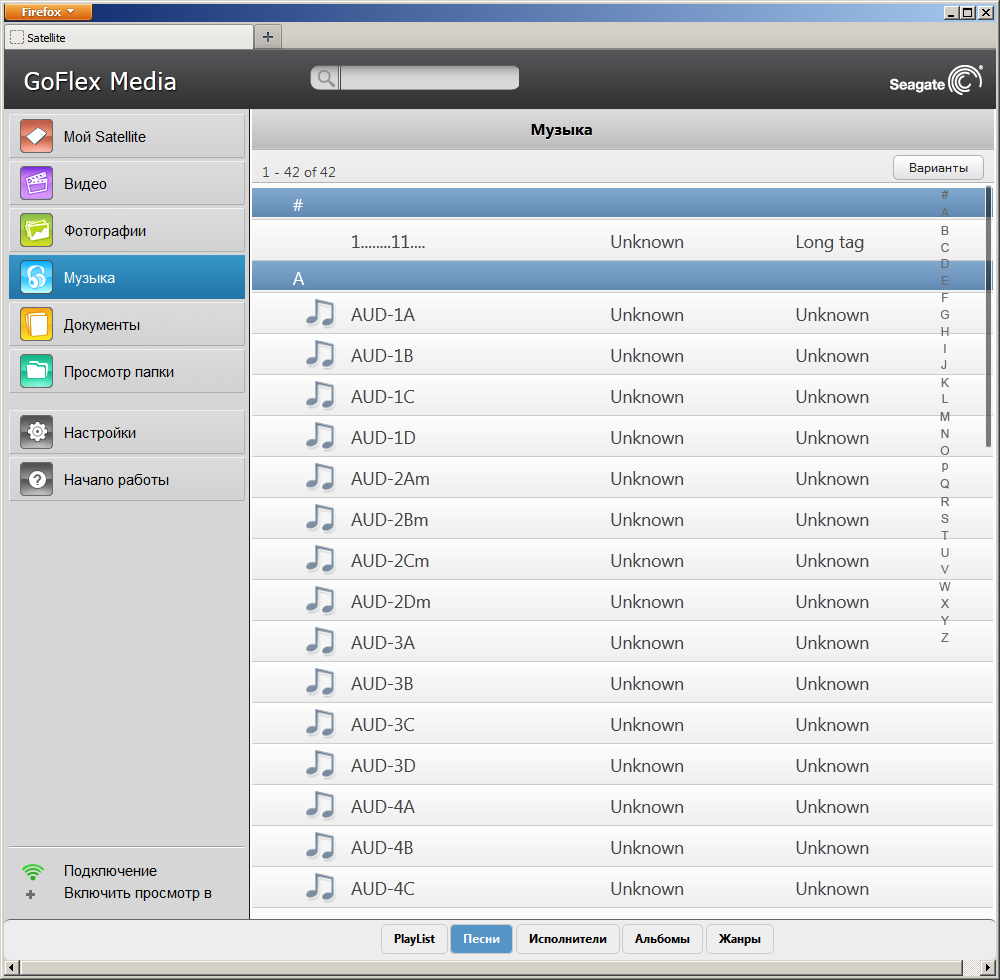Image resolution: width=1000 pixels, height=980 pixels.
Task: Select the AUD-4B song title
Action: [x=382, y=847]
